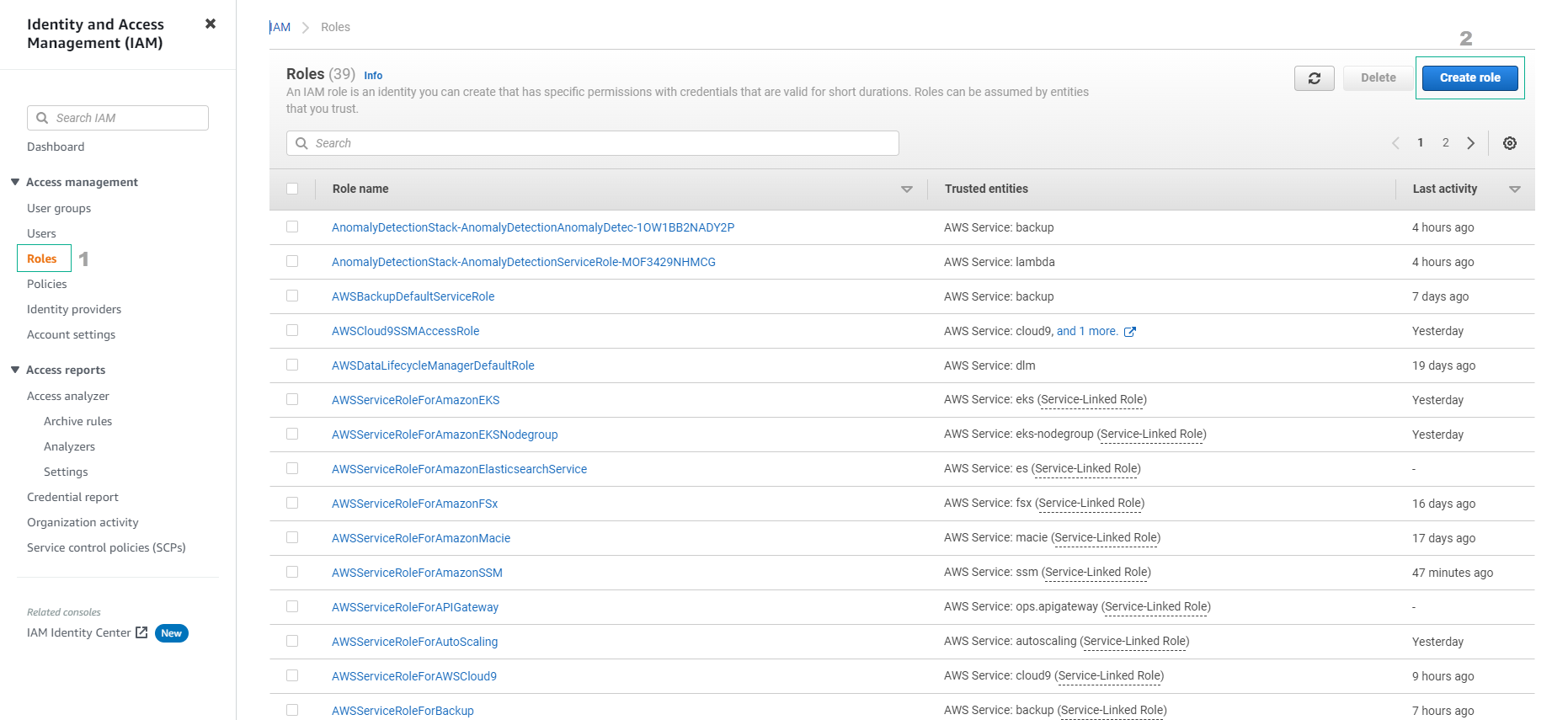Image resolution: width=1568 pixels, height=720 pixels.
Task: Refresh the roles list
Action: click(x=1314, y=77)
